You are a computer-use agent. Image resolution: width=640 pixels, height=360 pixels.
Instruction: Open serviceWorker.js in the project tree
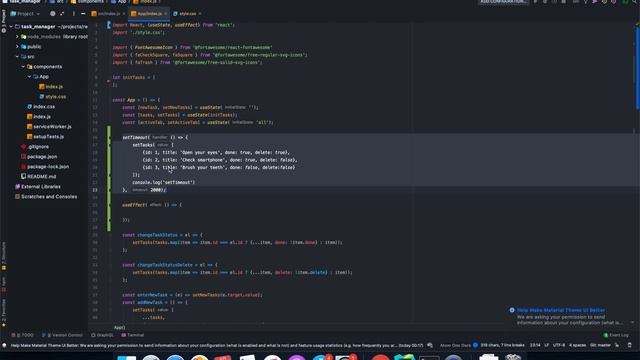click(x=49, y=127)
